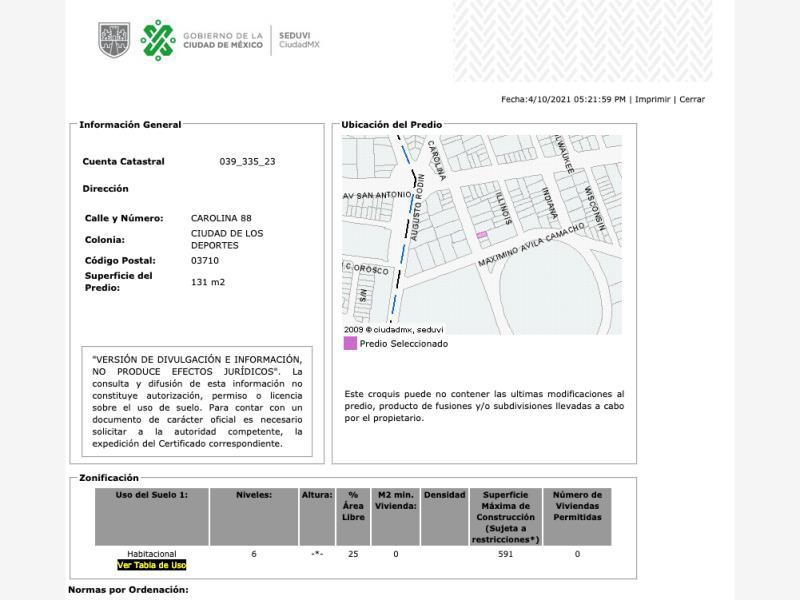Click the Altura value -*-
The width and height of the screenshot is (800, 600).
[x=317, y=554]
